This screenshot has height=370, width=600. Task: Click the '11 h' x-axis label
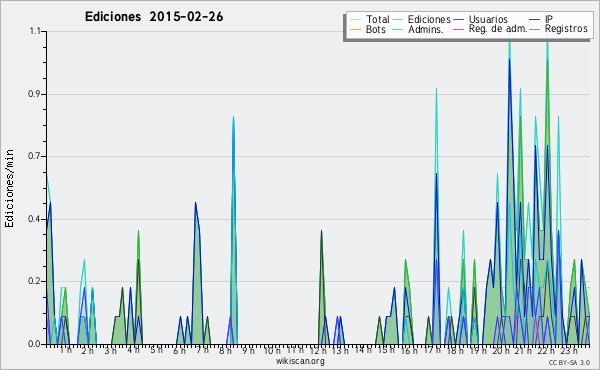tap(295, 350)
